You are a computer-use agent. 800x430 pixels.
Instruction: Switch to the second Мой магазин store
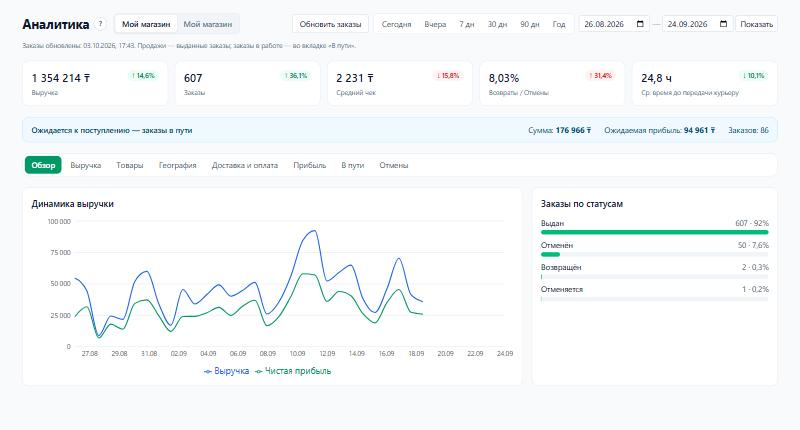[208, 24]
